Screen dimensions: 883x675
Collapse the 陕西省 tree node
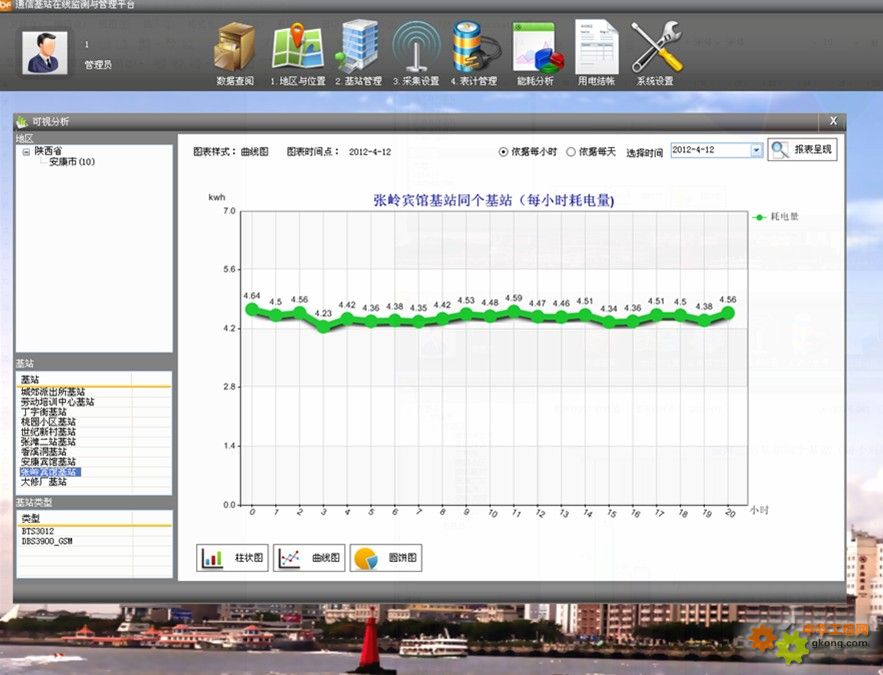click(25, 151)
